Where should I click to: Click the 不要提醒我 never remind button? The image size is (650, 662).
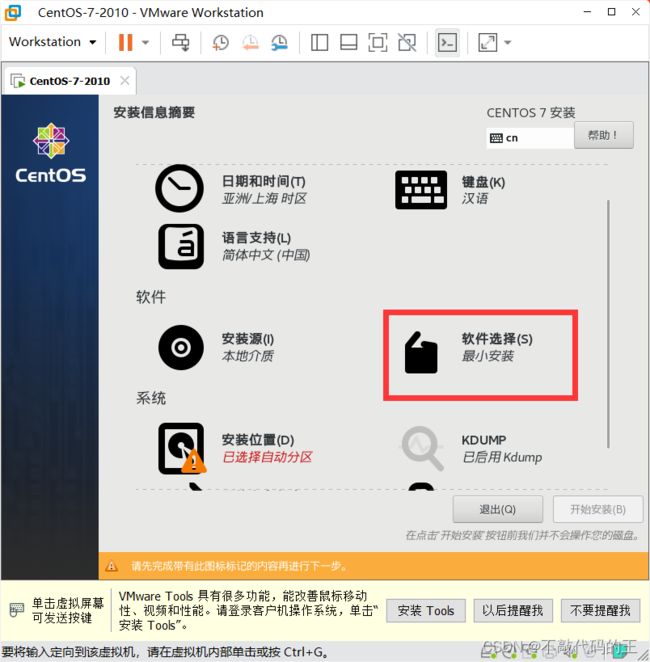click(600, 610)
